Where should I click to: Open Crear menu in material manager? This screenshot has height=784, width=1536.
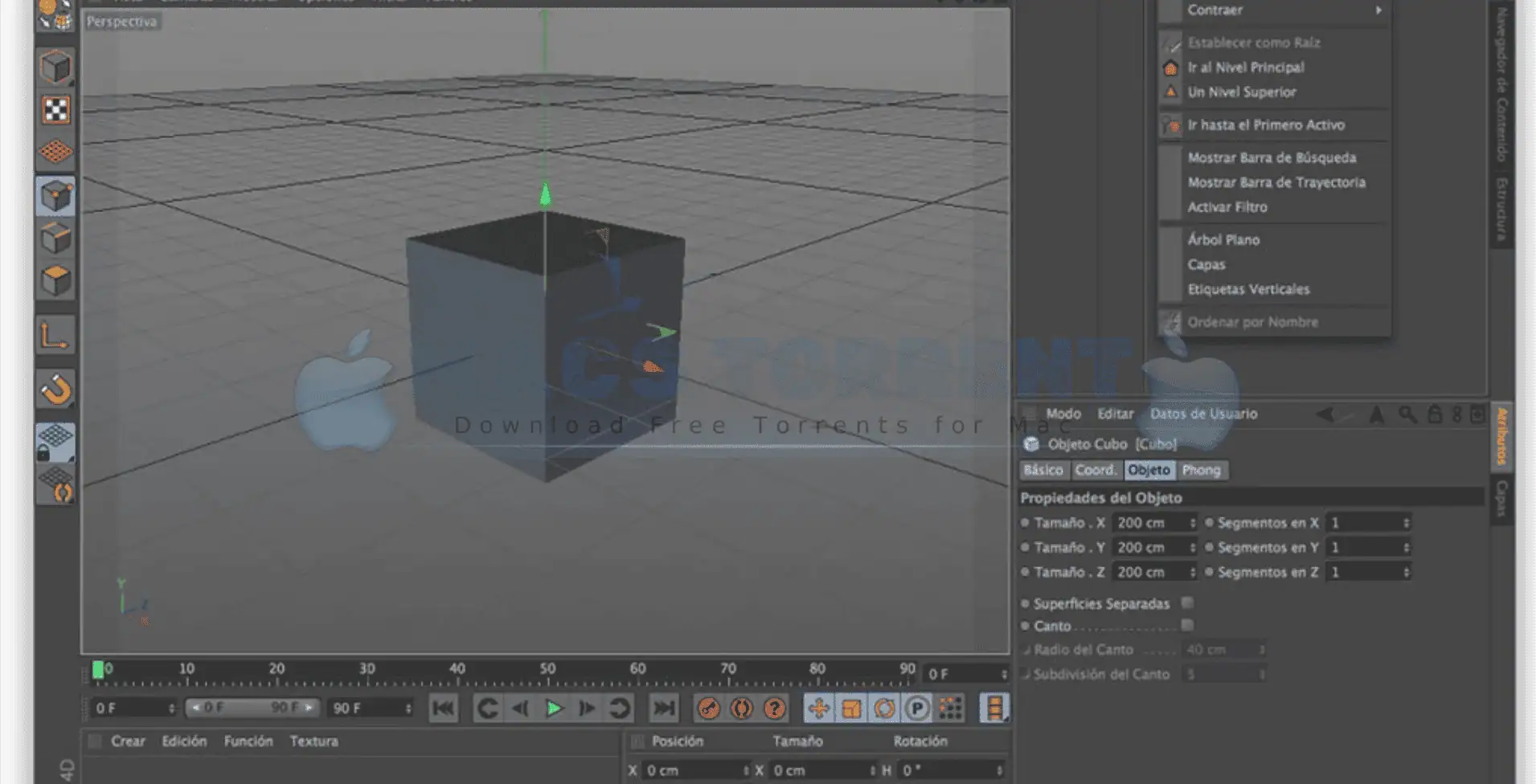click(x=128, y=741)
